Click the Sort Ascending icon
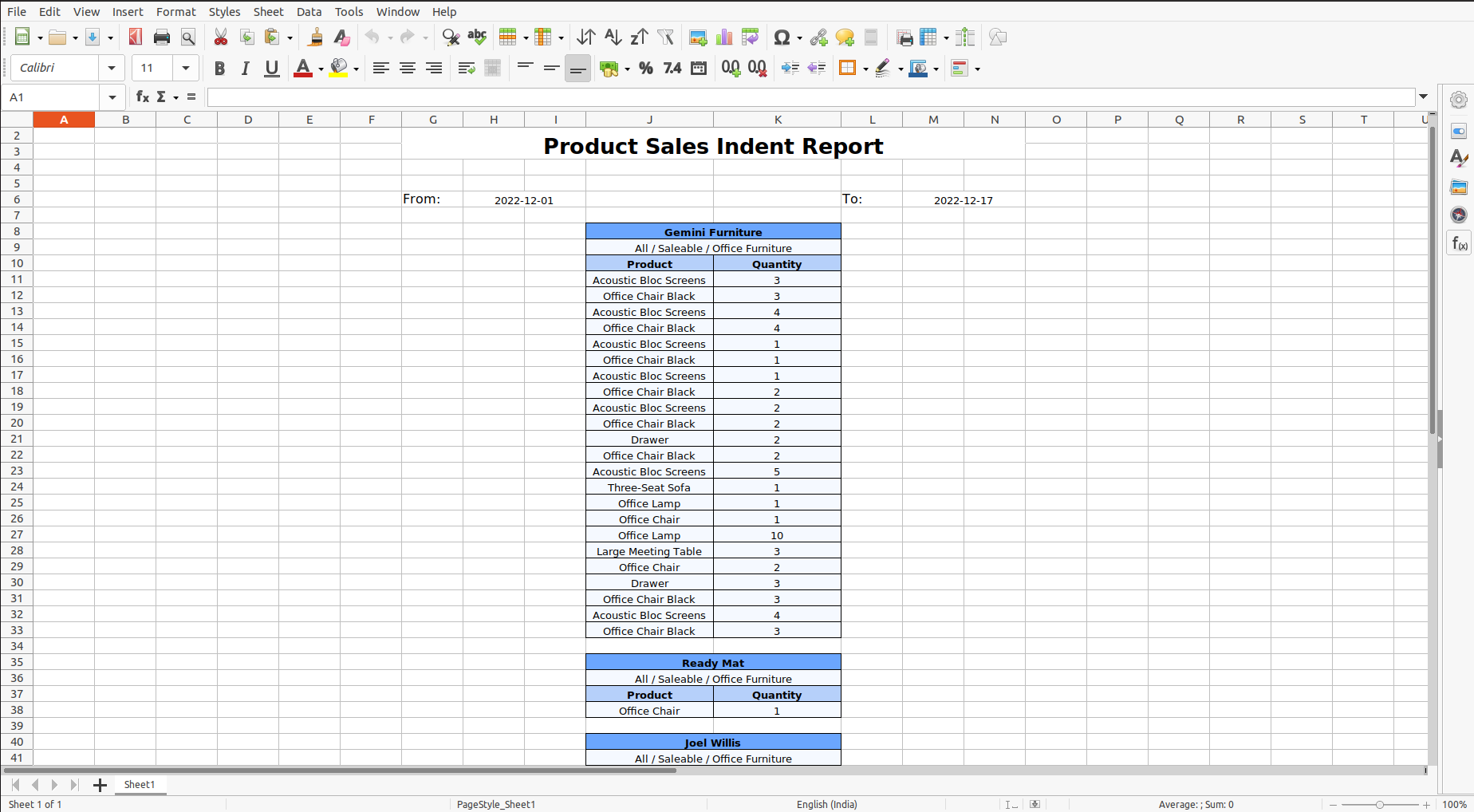 click(x=613, y=37)
